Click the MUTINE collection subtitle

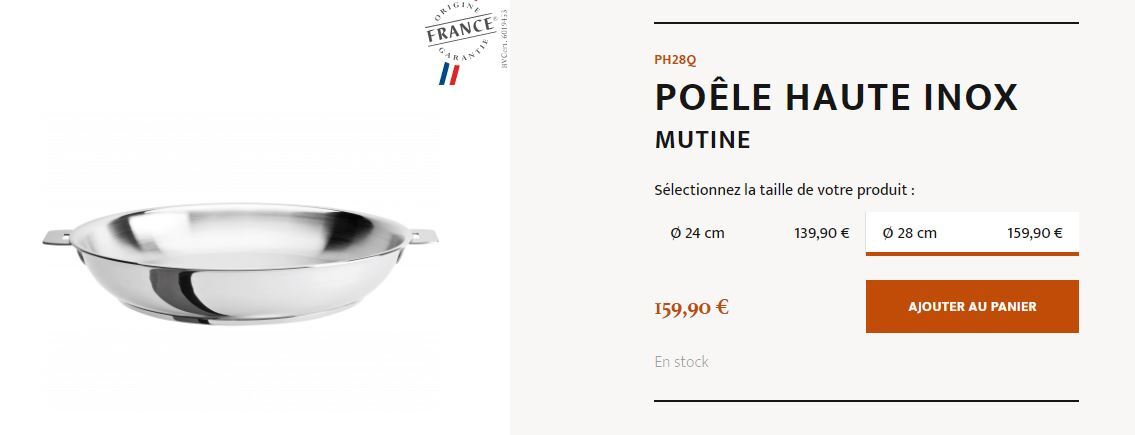pos(702,140)
